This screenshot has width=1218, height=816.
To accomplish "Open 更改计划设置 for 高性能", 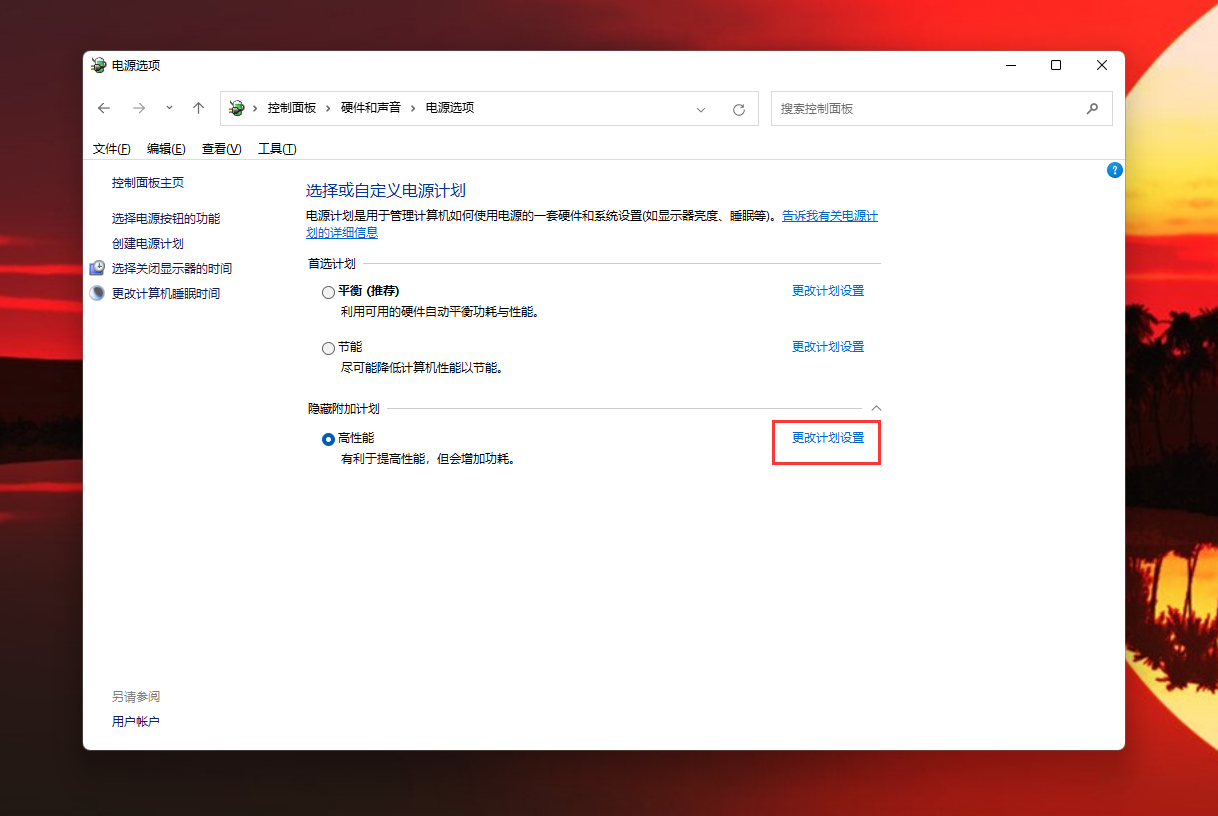I will pyautogui.click(x=827, y=442).
